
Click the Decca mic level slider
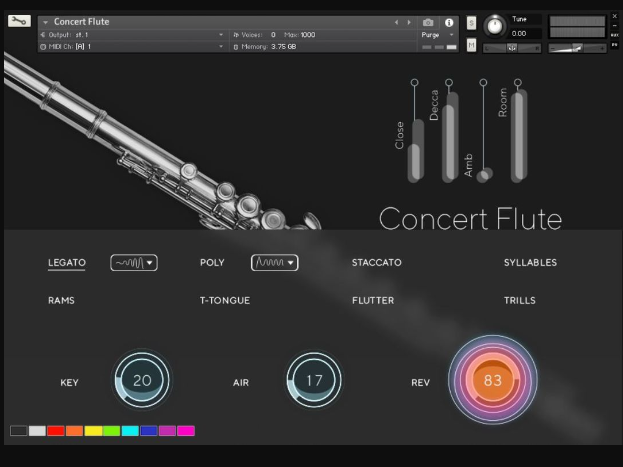[x=449, y=140]
